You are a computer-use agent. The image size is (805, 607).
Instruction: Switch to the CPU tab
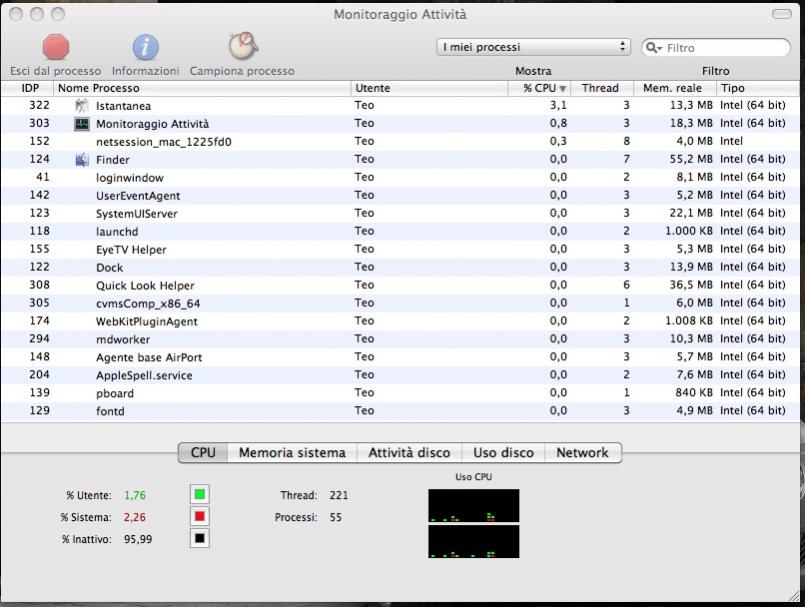tap(203, 452)
